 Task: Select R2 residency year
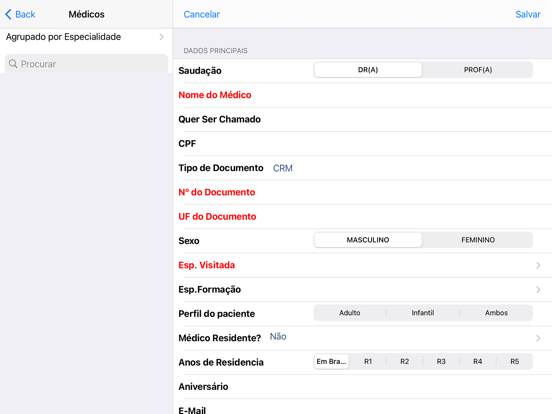(404, 362)
